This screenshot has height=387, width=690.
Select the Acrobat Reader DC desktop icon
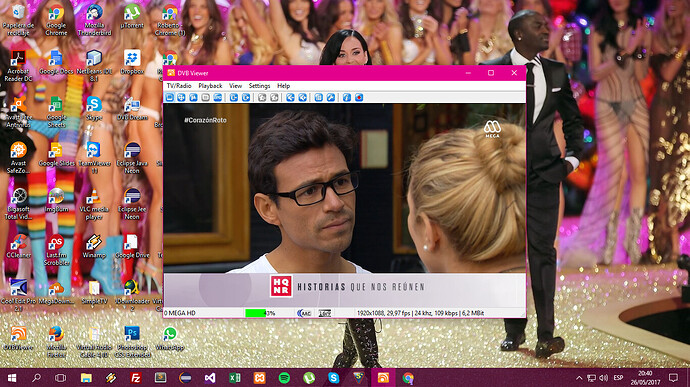[18, 66]
